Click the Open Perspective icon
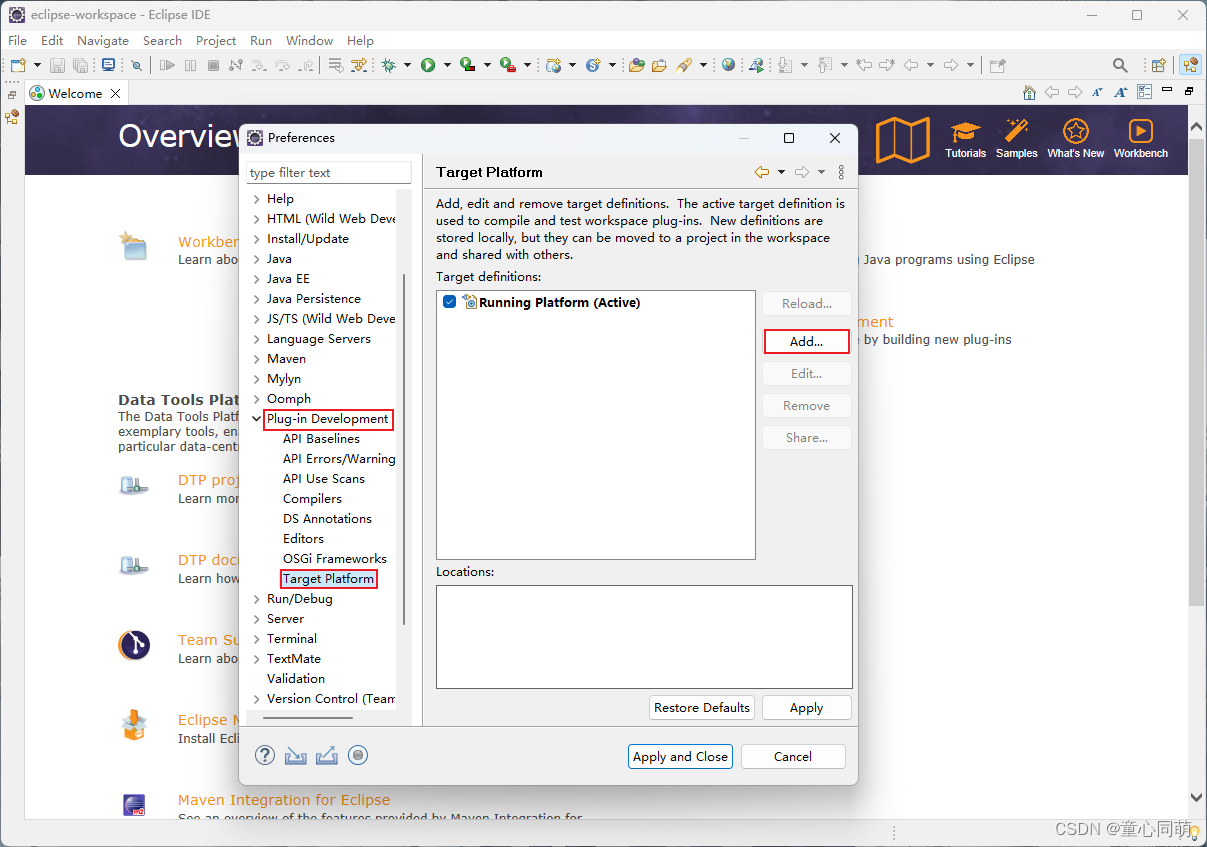This screenshot has width=1207, height=847. pyautogui.click(x=1158, y=66)
